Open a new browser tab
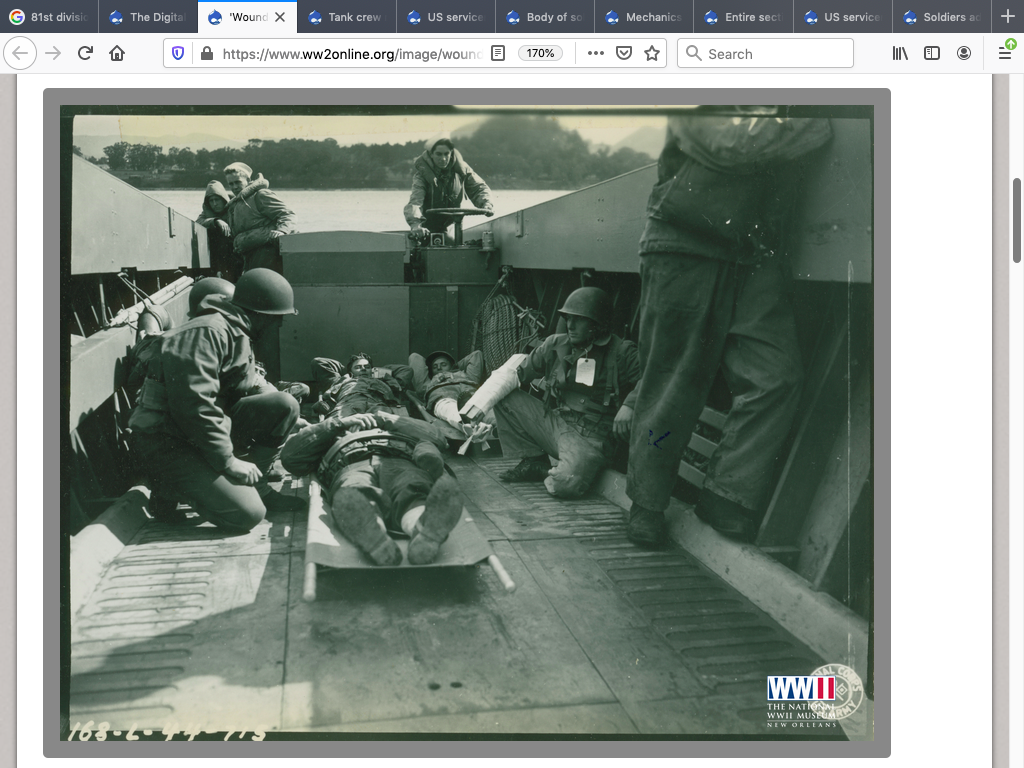The width and height of the screenshot is (1024, 768). [1007, 17]
